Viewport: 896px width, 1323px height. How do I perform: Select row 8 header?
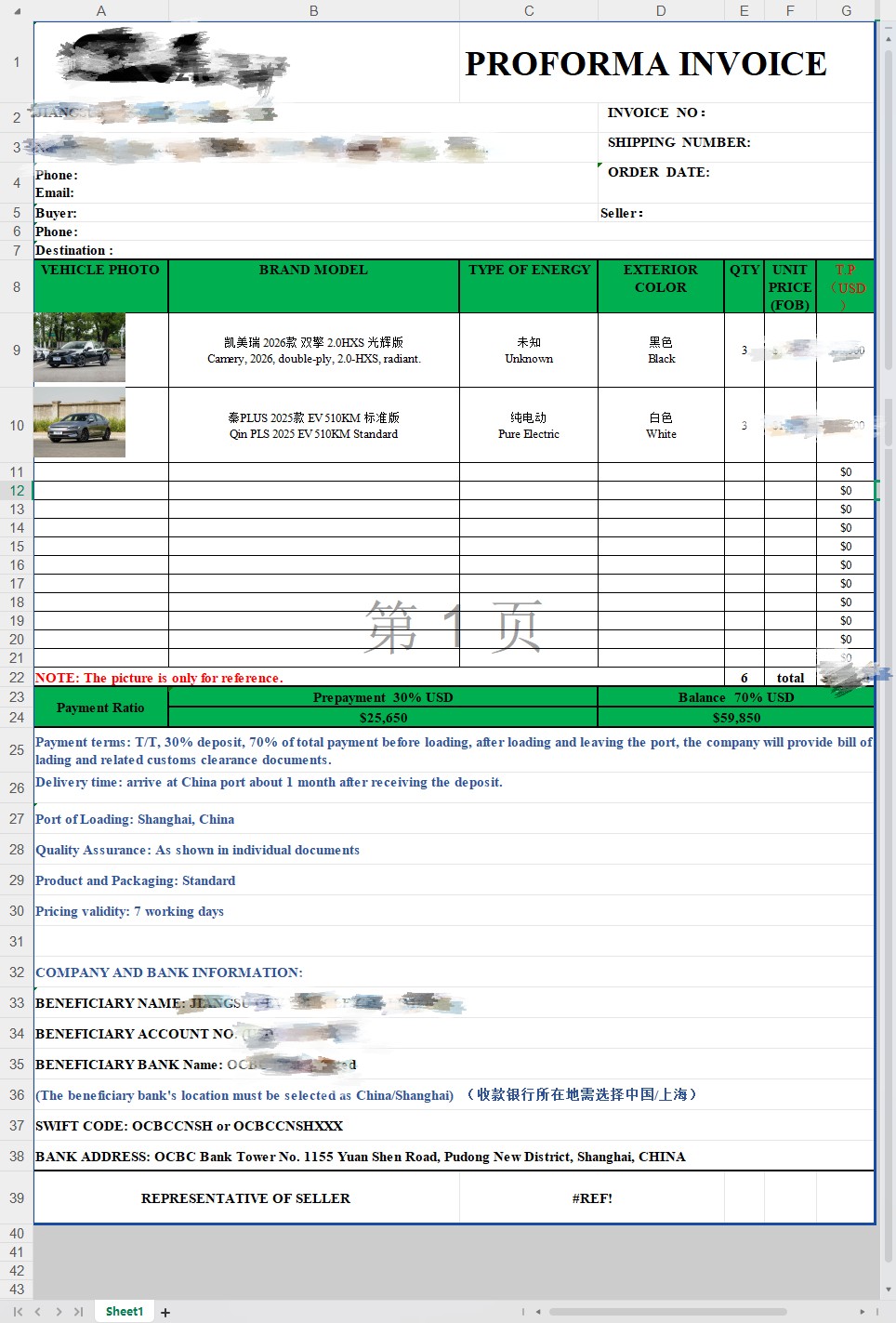click(x=17, y=286)
